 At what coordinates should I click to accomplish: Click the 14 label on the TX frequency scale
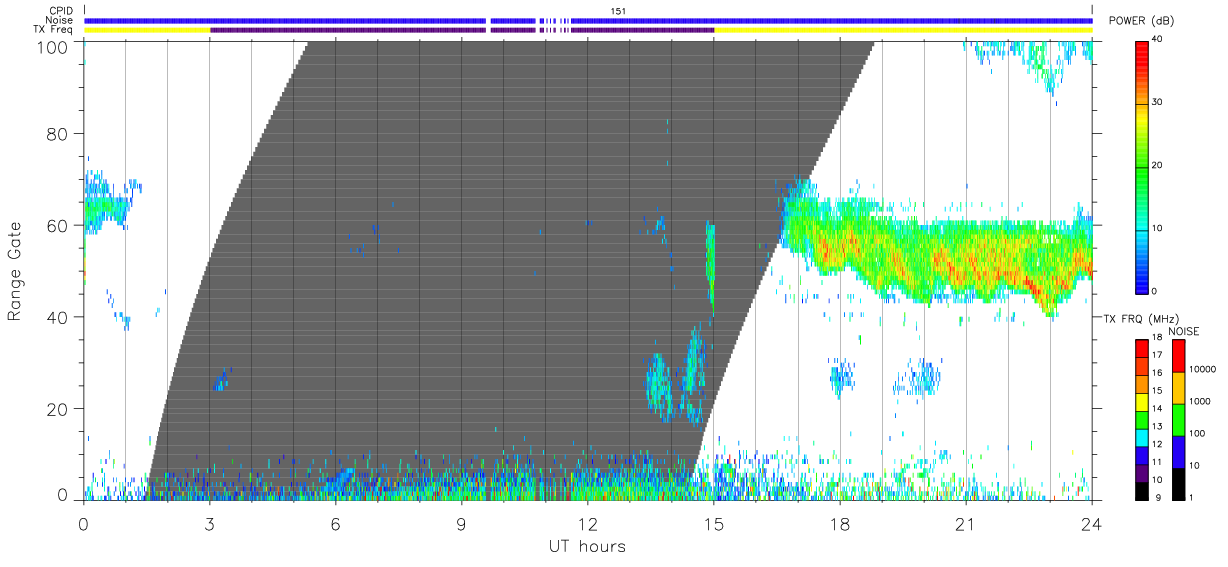[x=1158, y=409]
